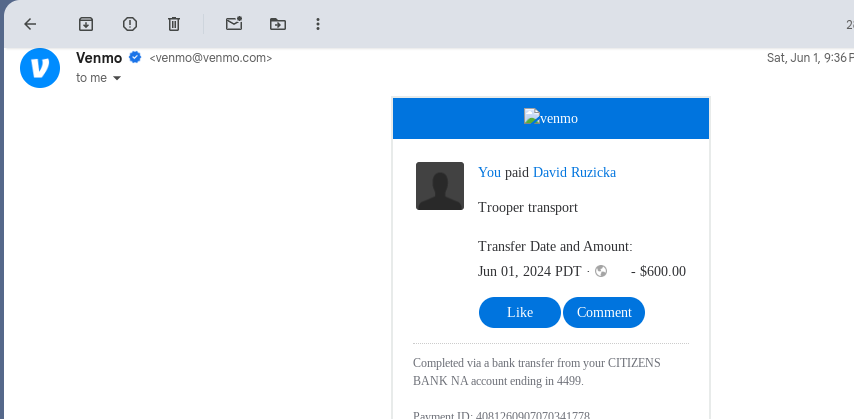854x419 pixels.
Task: Click the venmo@venmo.com sender address
Action: (x=211, y=58)
